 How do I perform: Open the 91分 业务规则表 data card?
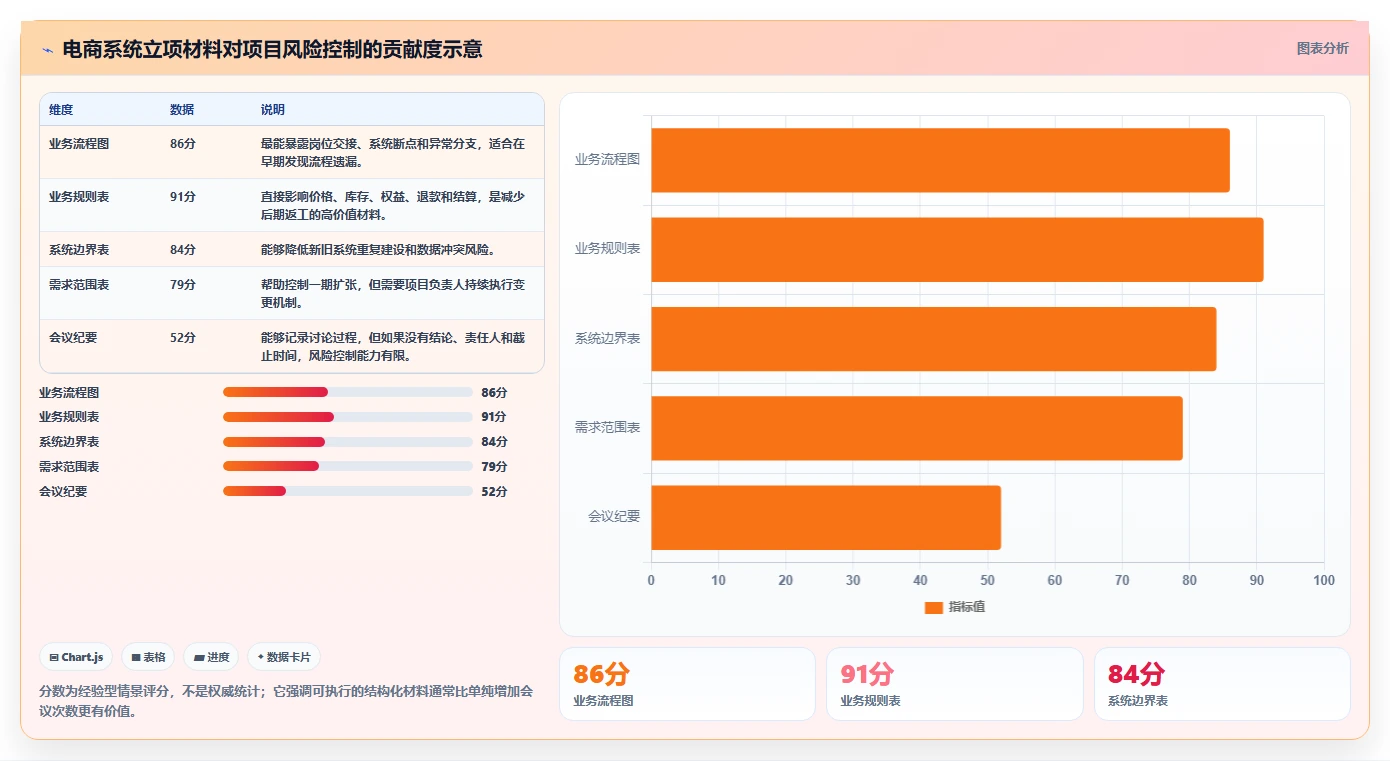click(x=954, y=684)
